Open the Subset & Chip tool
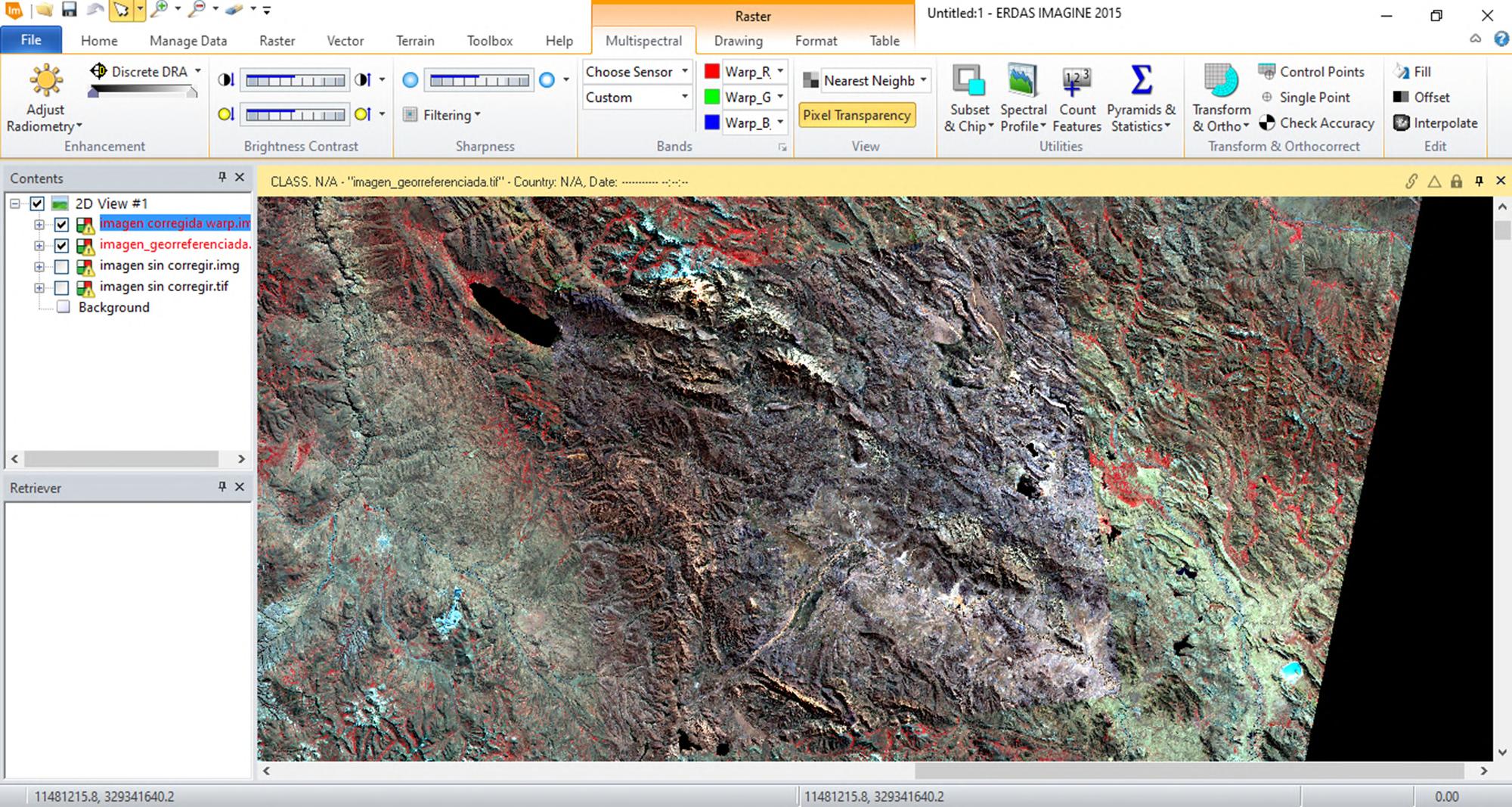Viewport: 1512px width, 807px height. [x=968, y=98]
